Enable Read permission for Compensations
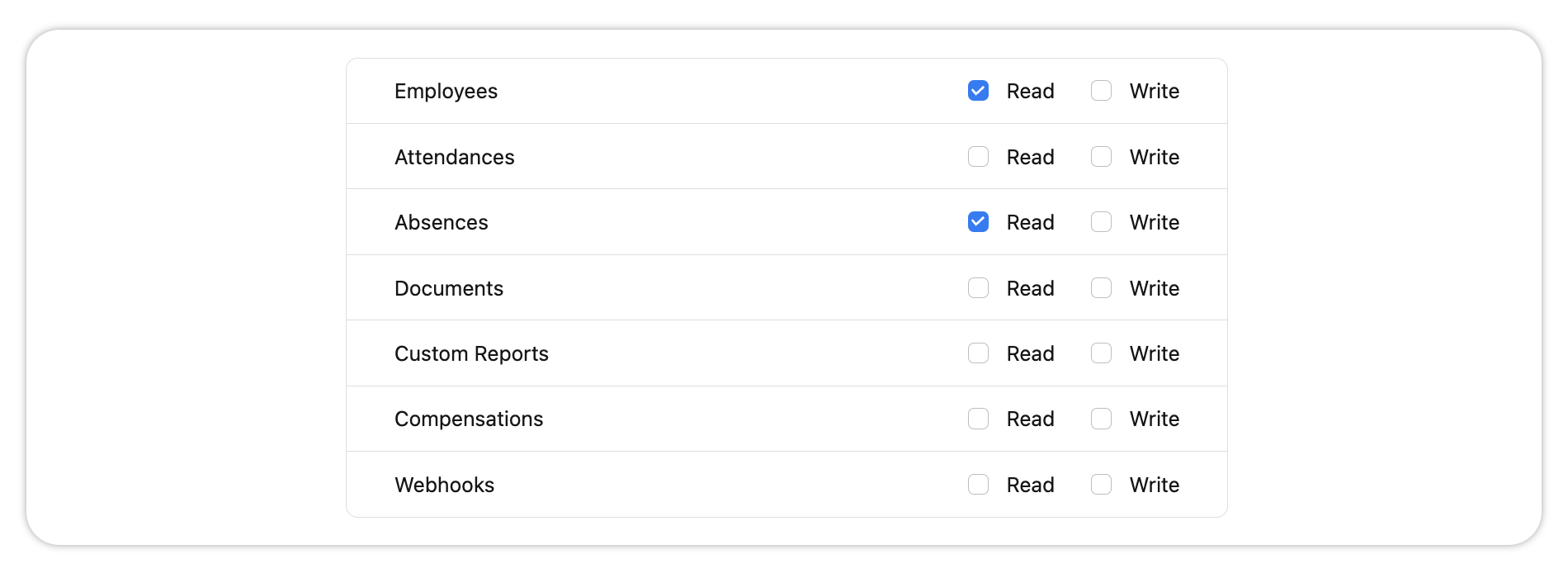1568x578 pixels. (x=978, y=419)
